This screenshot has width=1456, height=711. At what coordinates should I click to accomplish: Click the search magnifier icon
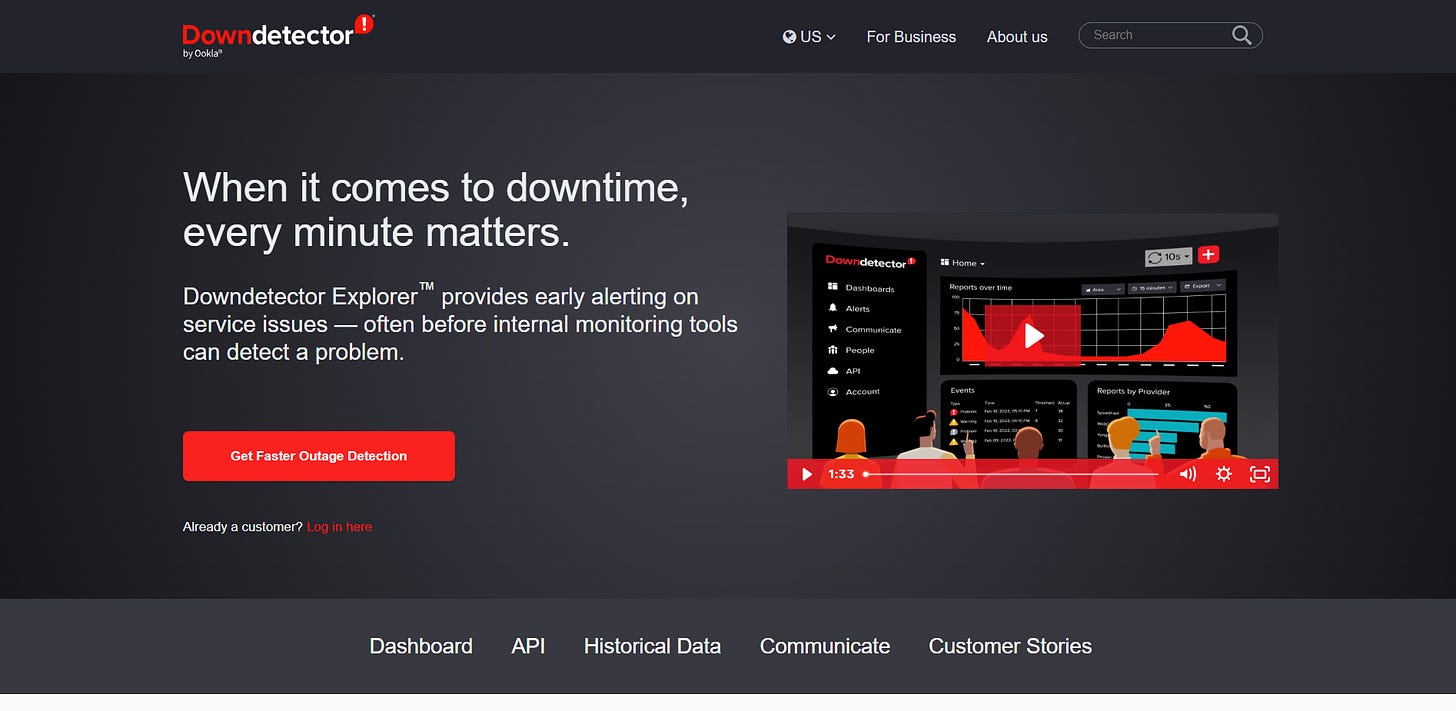click(1241, 35)
